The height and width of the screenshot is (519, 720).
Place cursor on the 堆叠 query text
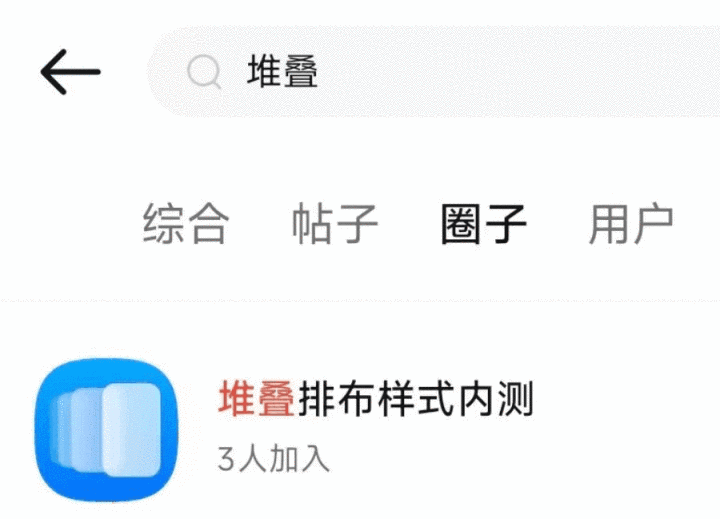pyautogui.click(x=282, y=72)
